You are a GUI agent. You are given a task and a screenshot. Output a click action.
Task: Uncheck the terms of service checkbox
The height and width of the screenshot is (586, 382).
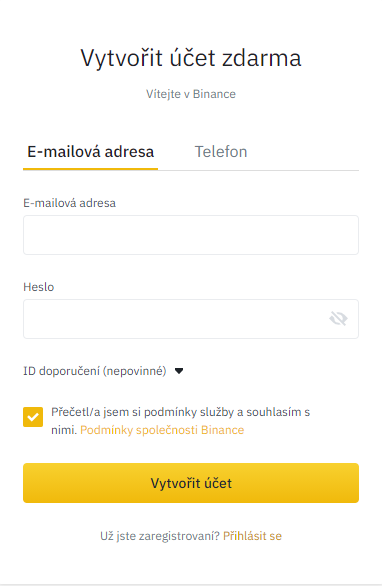33,417
